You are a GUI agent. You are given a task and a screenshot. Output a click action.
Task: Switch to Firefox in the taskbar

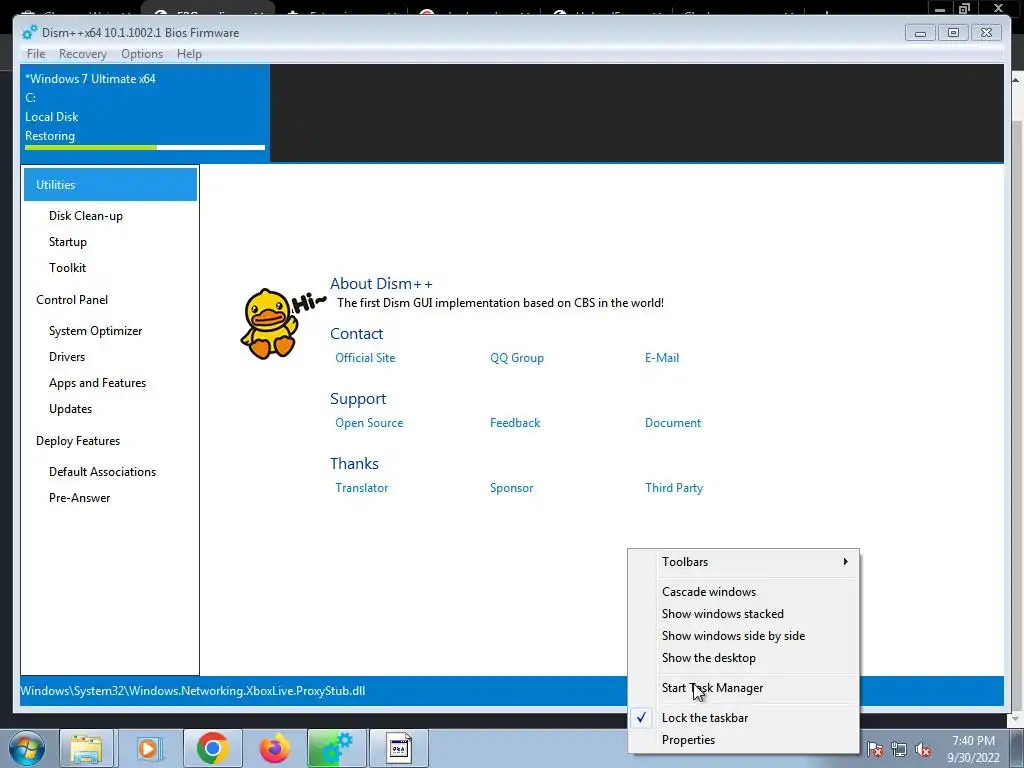click(x=274, y=748)
